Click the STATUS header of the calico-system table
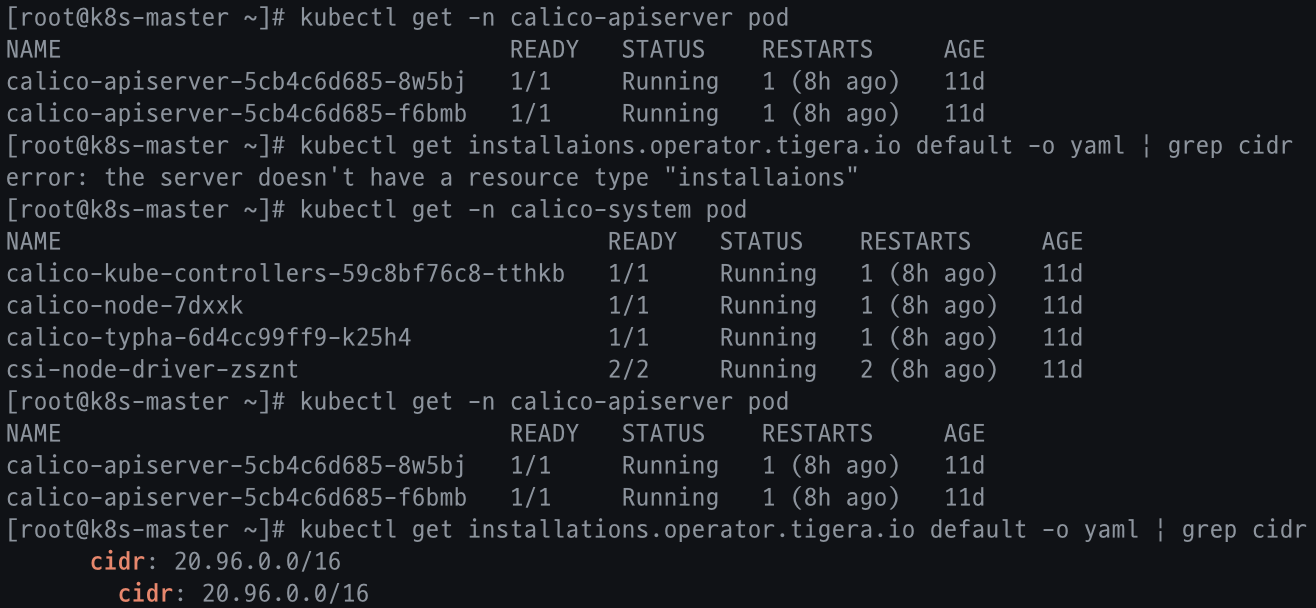Image resolution: width=1316 pixels, height=608 pixels. [x=760, y=242]
